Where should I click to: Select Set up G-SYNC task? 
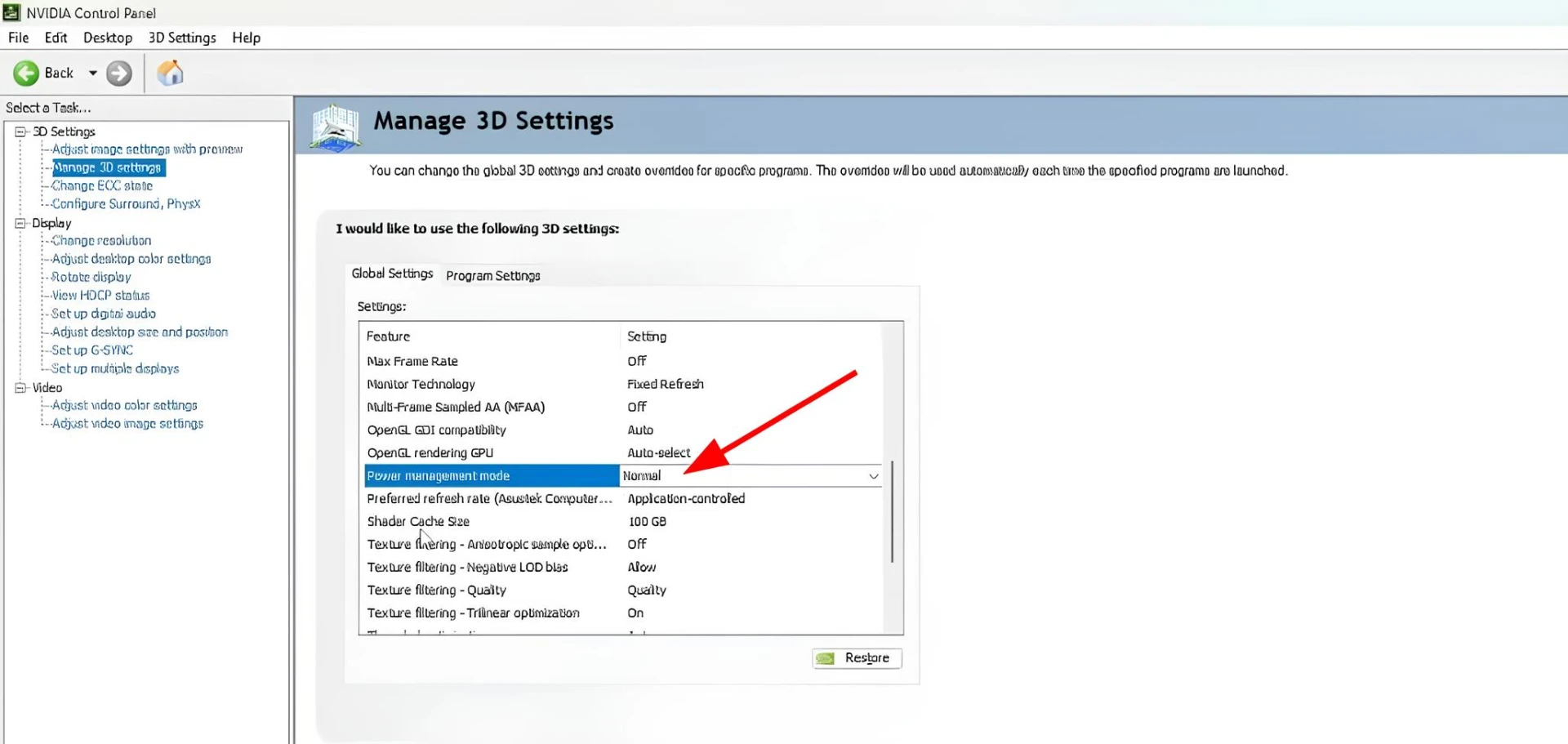click(92, 350)
